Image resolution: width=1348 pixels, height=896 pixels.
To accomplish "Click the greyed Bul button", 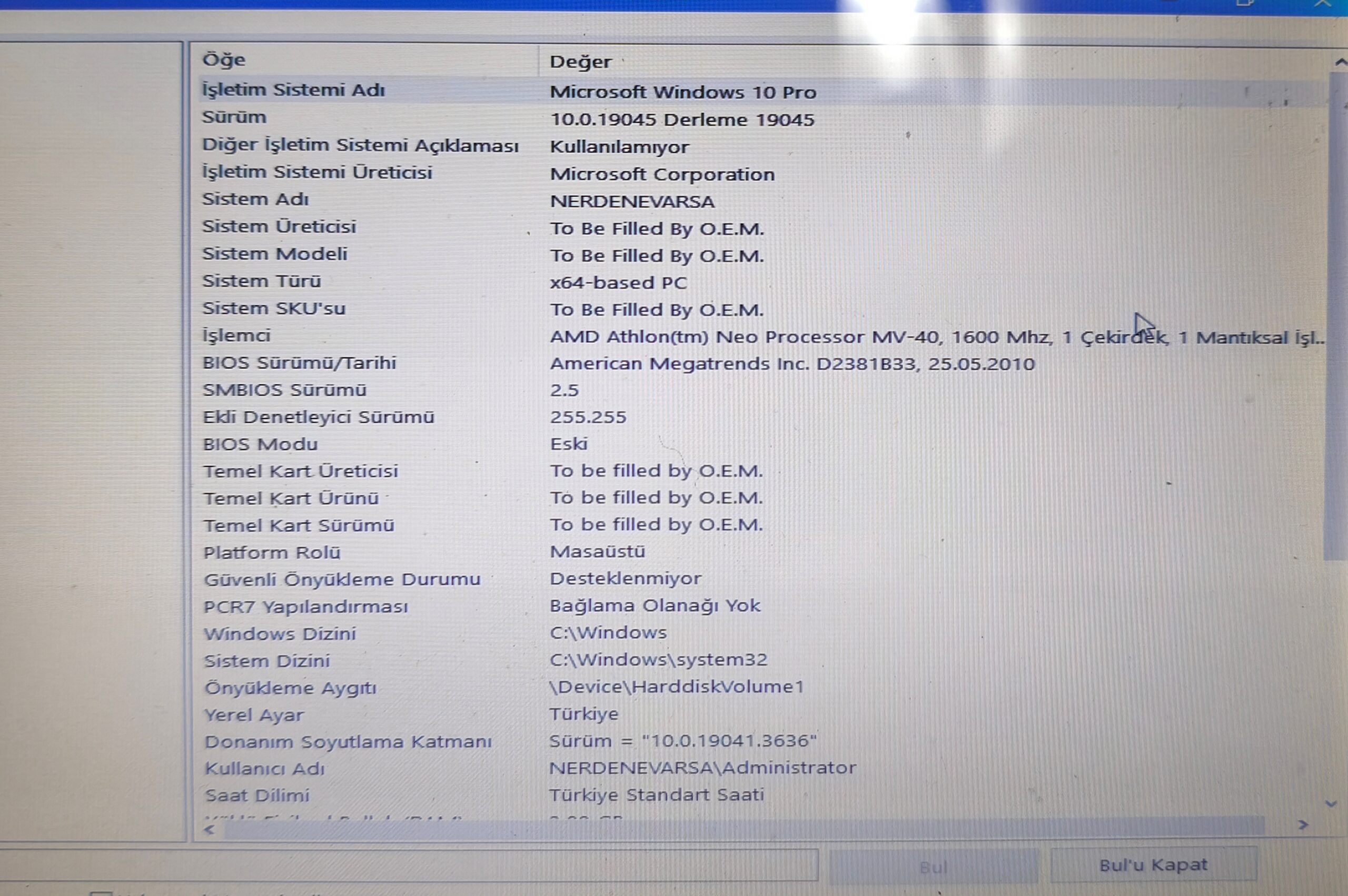I will point(933,867).
